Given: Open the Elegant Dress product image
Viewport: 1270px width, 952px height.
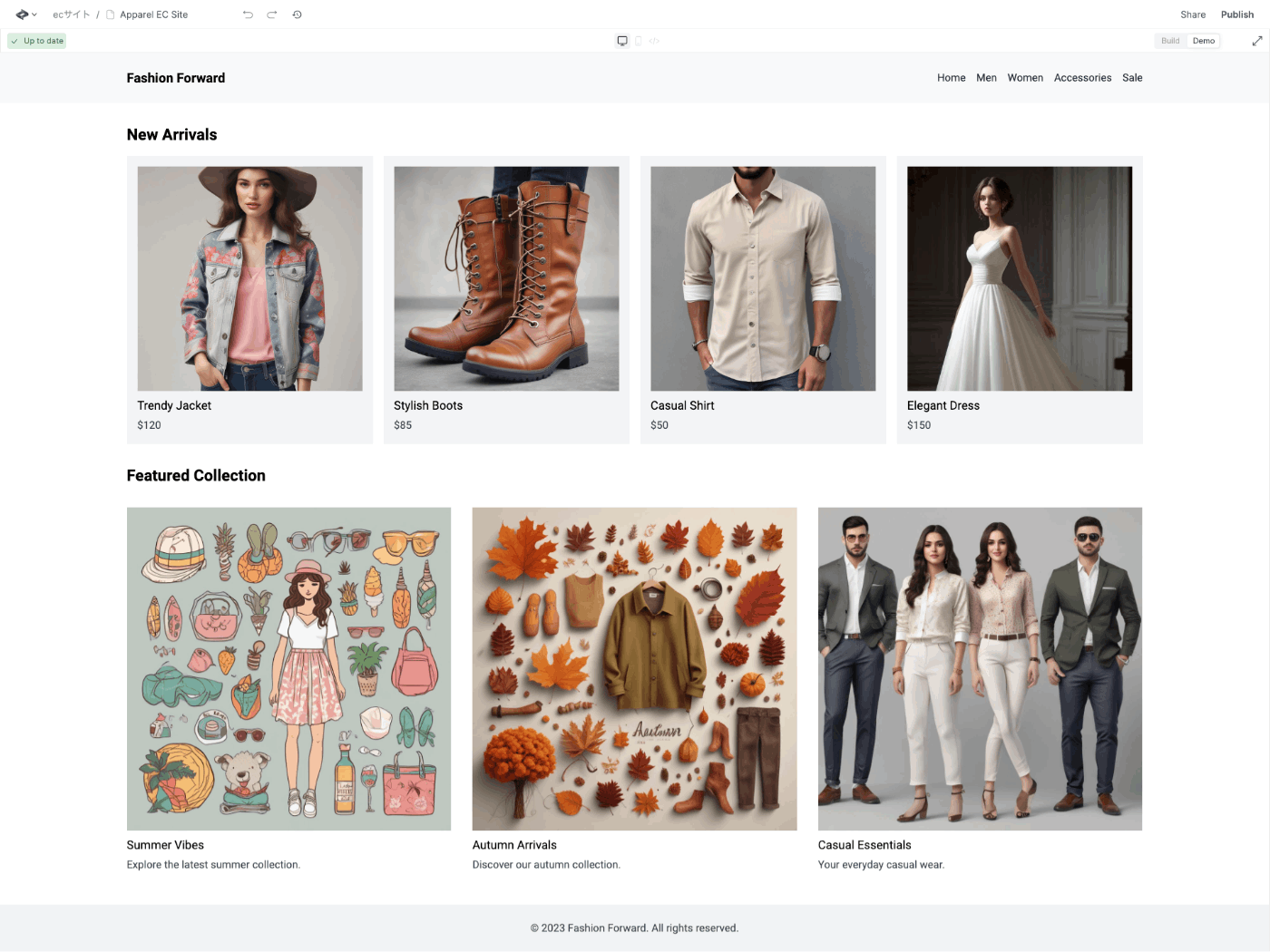Looking at the screenshot, I should [1020, 278].
